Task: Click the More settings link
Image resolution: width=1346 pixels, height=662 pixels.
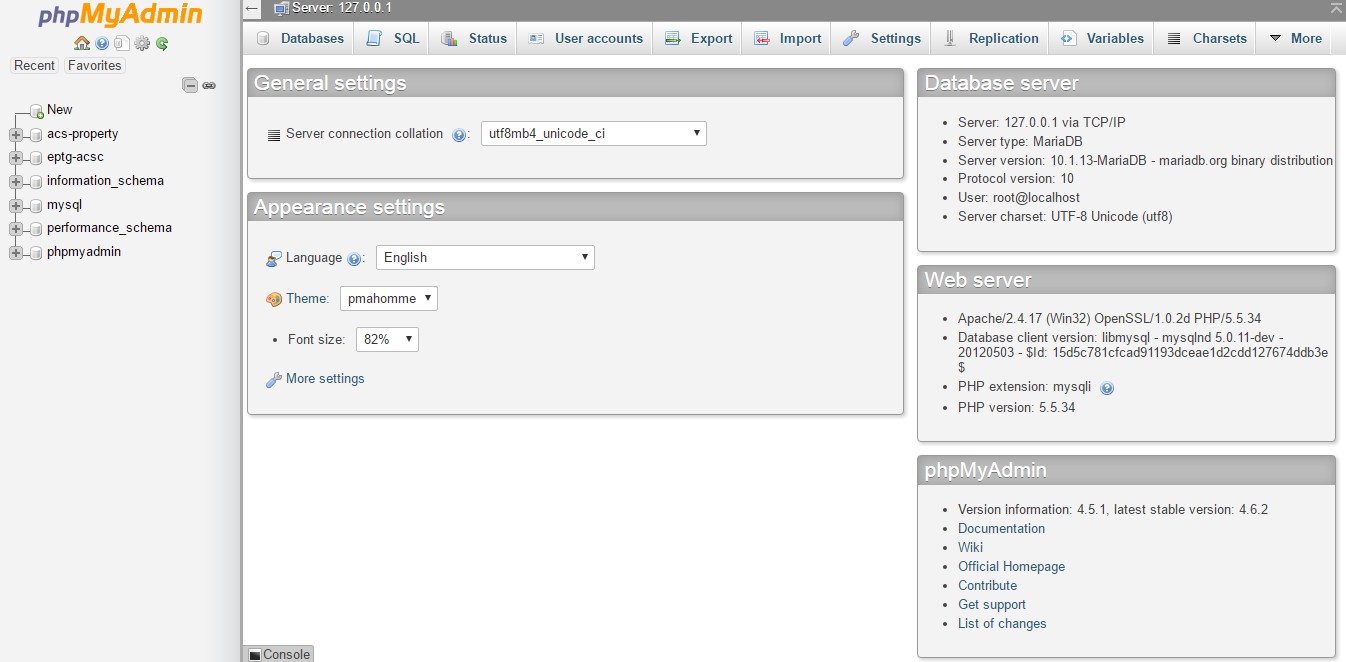Action: click(324, 379)
